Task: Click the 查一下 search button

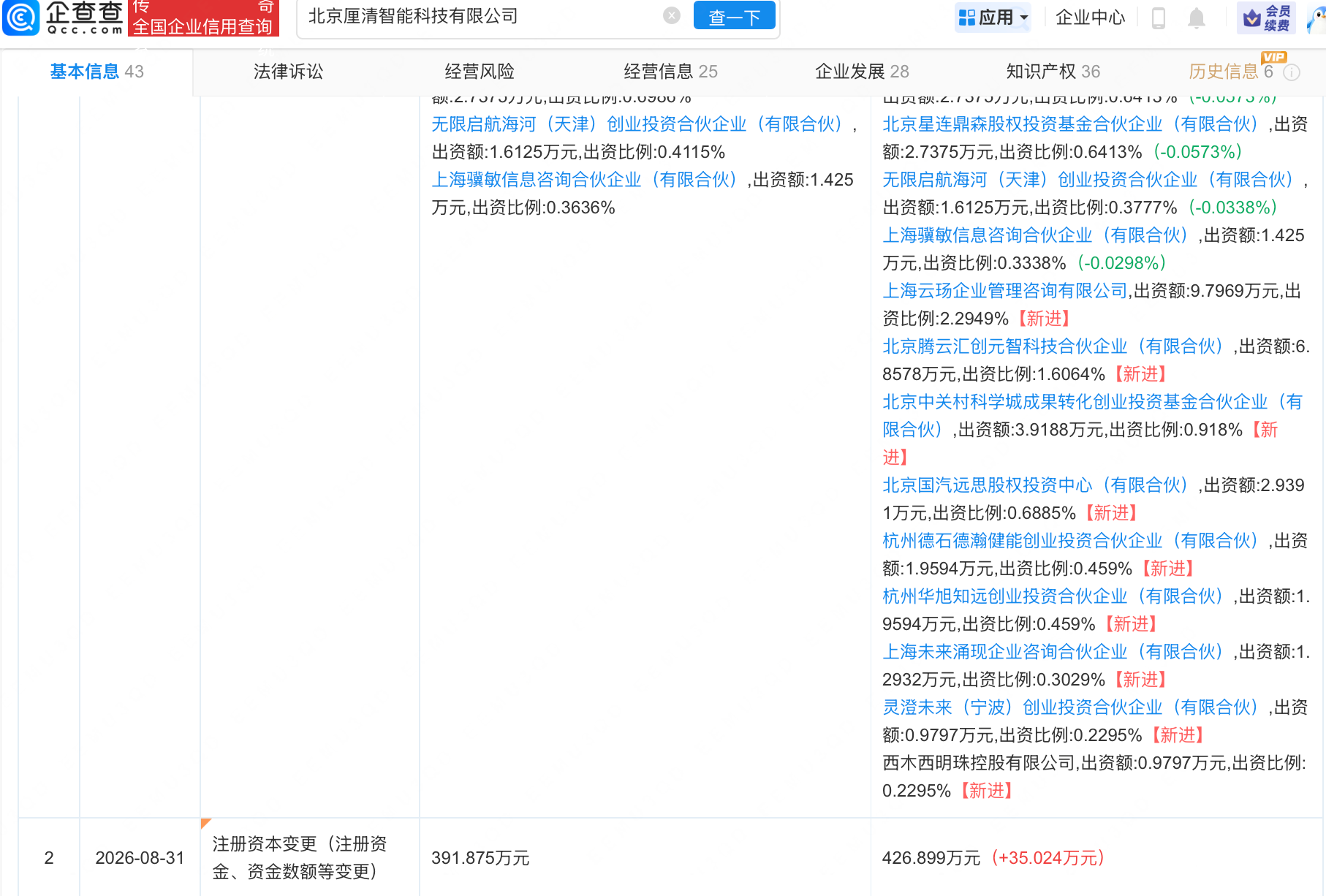Action: [x=734, y=16]
